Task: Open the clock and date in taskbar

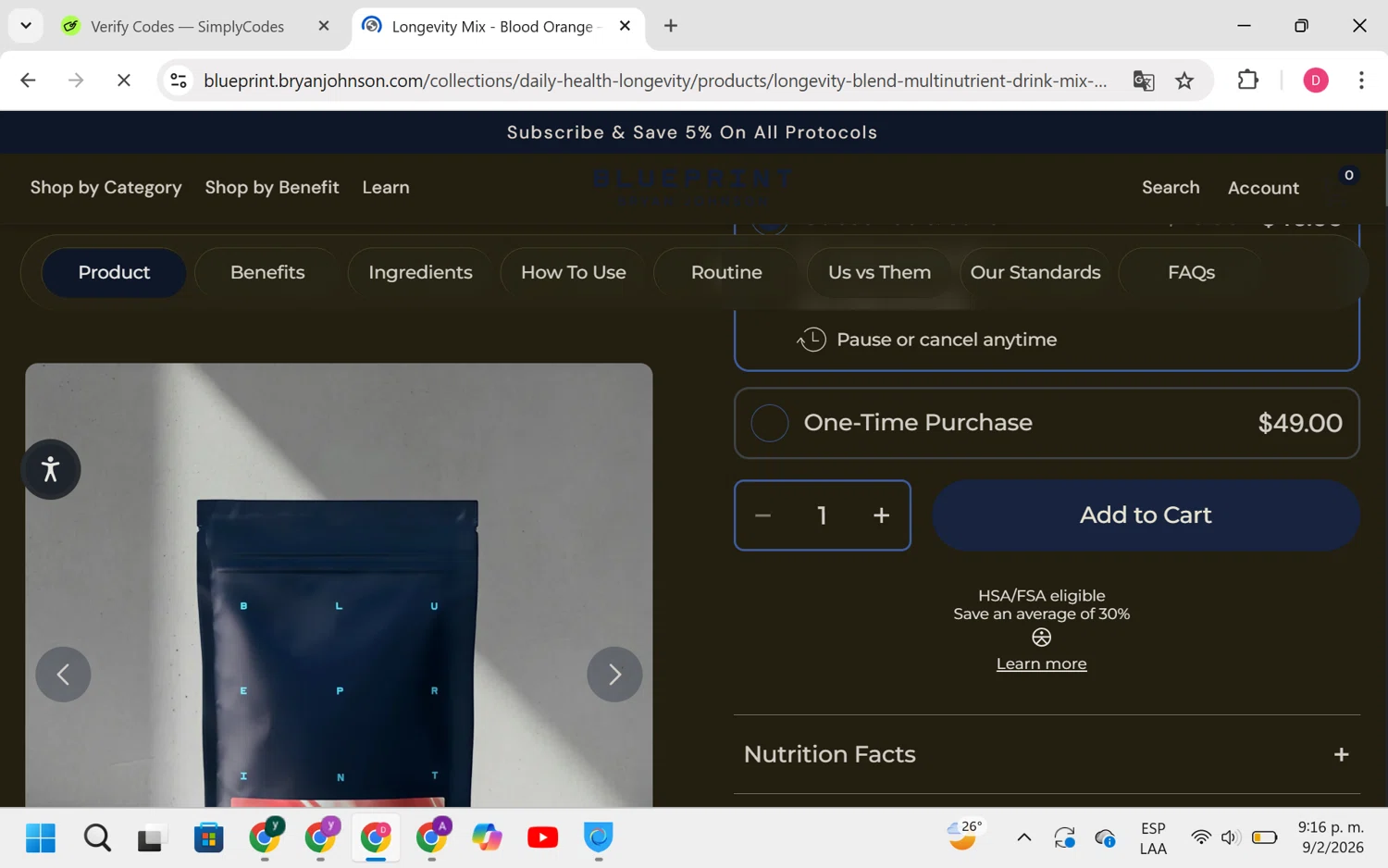Action: coord(1331,837)
